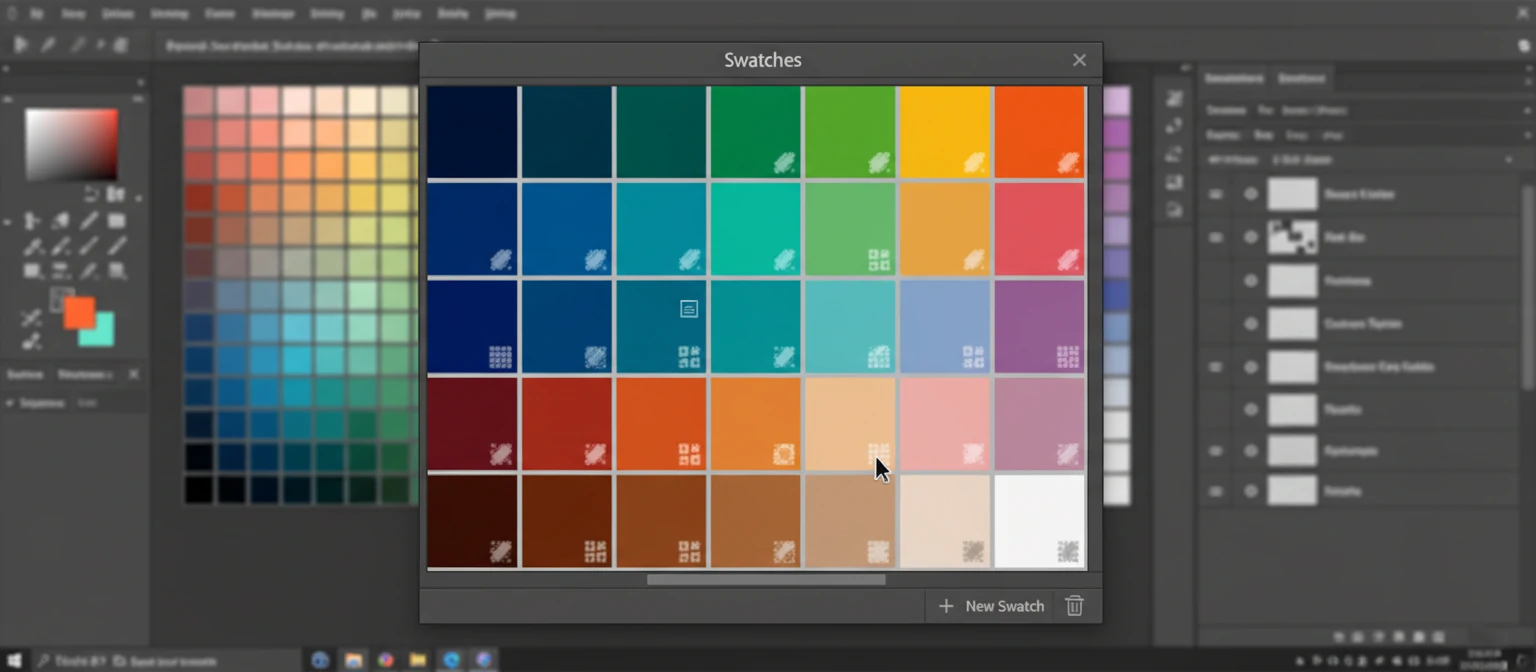Click the note icon on the teal swatch
Image resolution: width=1536 pixels, height=672 pixels.
[688, 309]
